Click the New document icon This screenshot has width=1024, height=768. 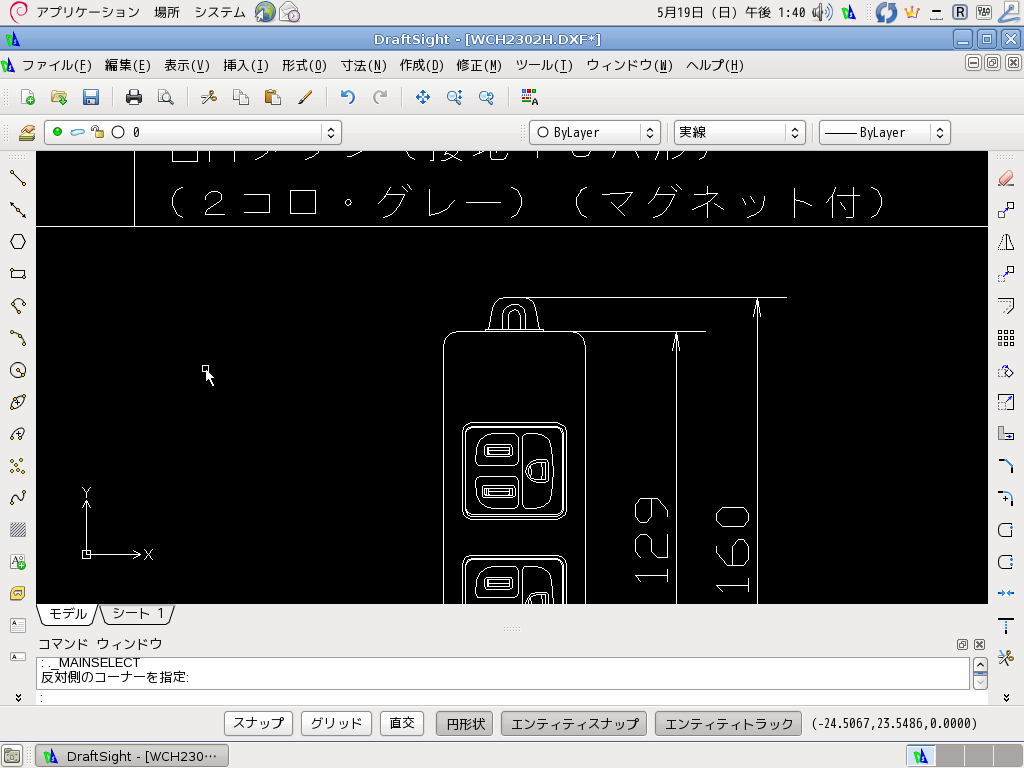pos(27,97)
